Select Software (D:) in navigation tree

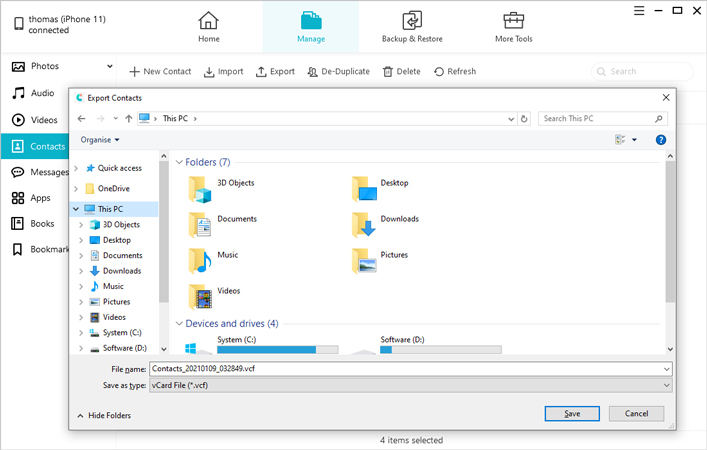tap(125, 348)
